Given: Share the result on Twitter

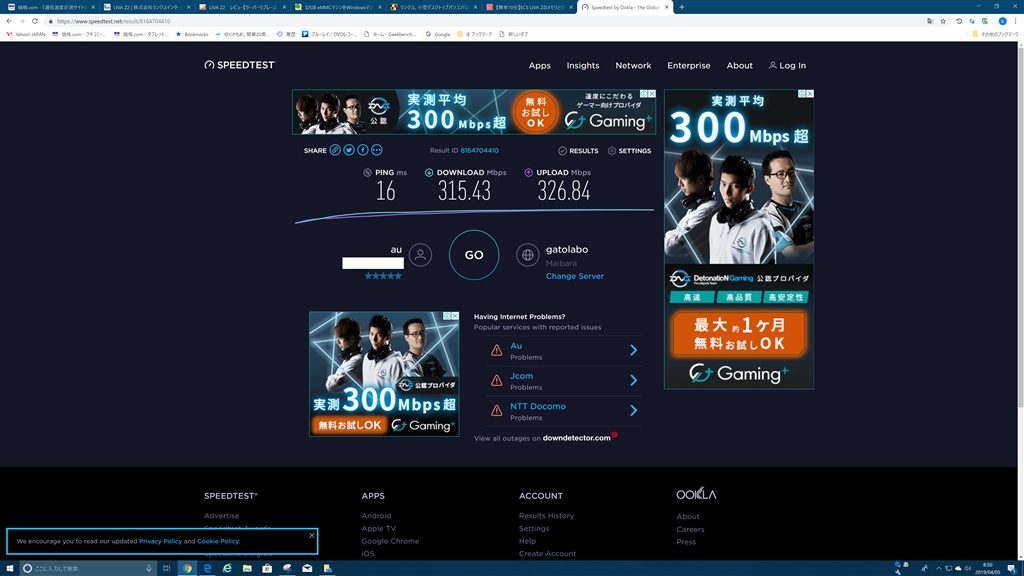Looking at the screenshot, I should [349, 150].
